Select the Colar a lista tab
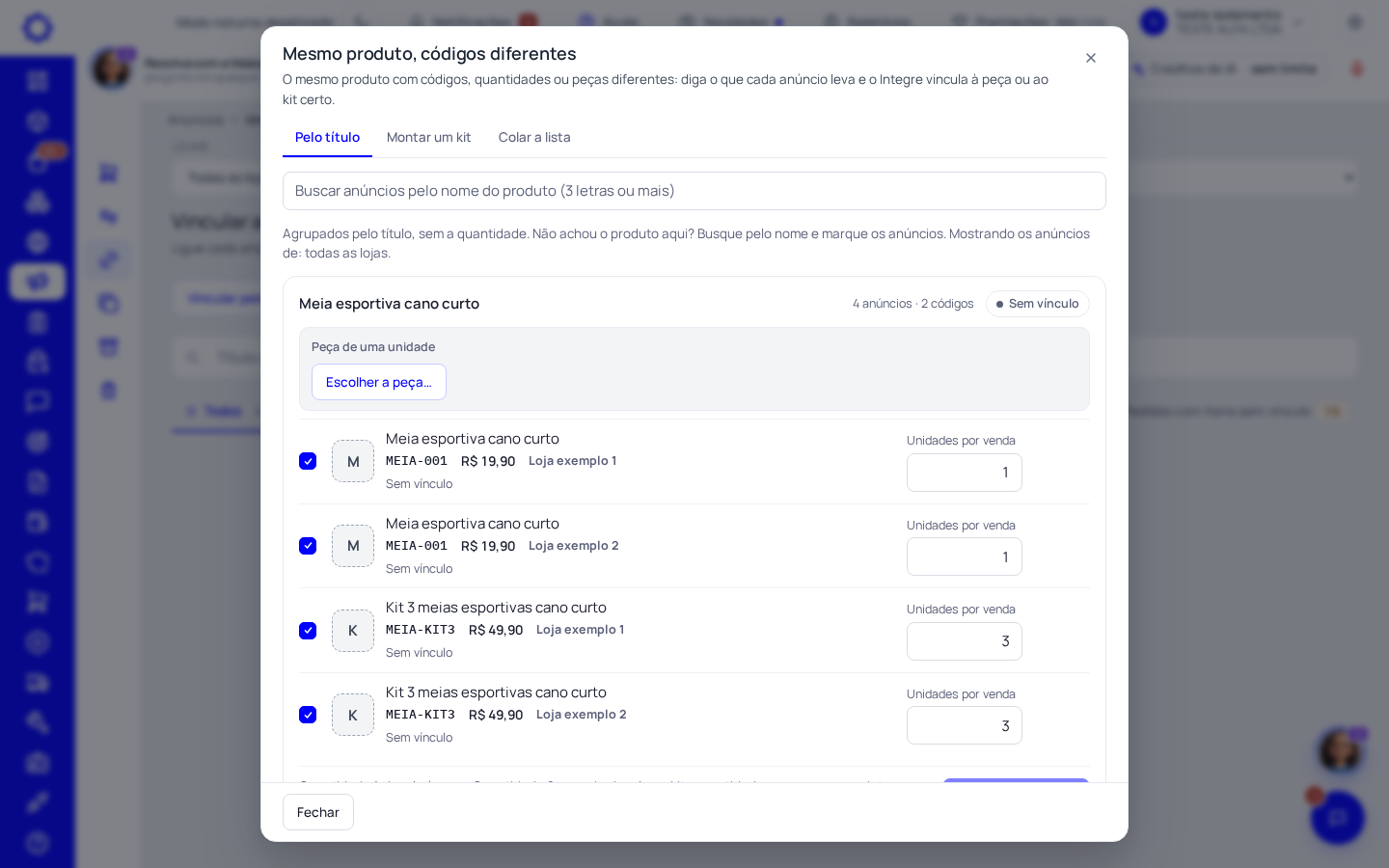 tap(534, 137)
